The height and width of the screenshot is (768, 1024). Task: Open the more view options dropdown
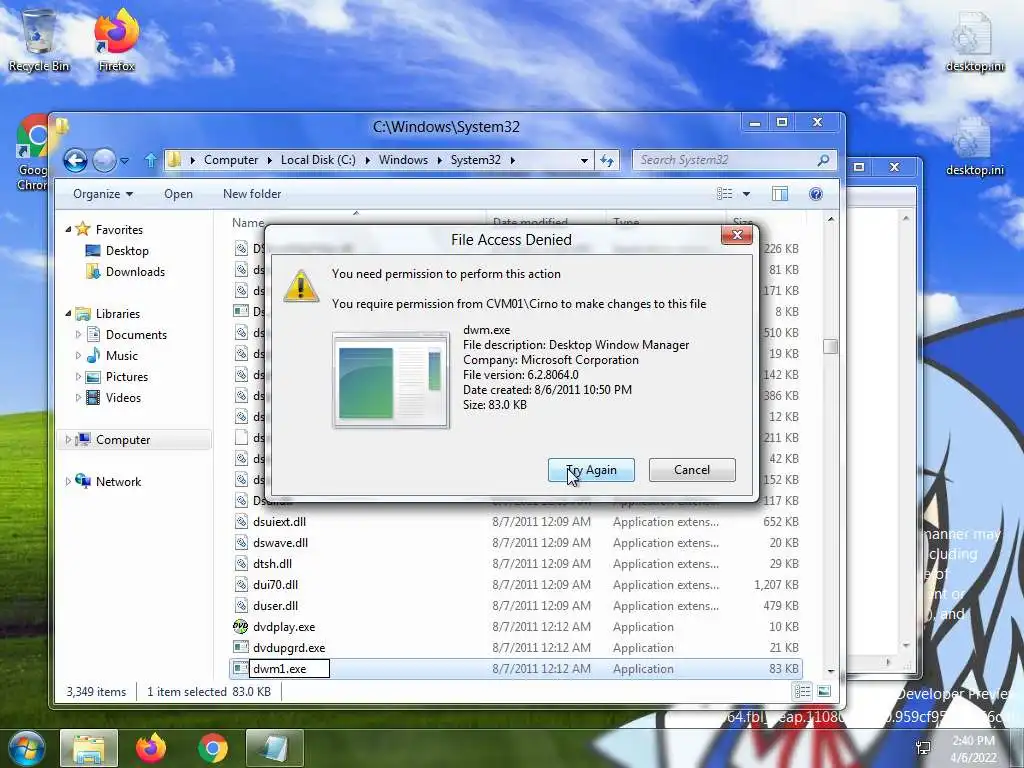746,194
